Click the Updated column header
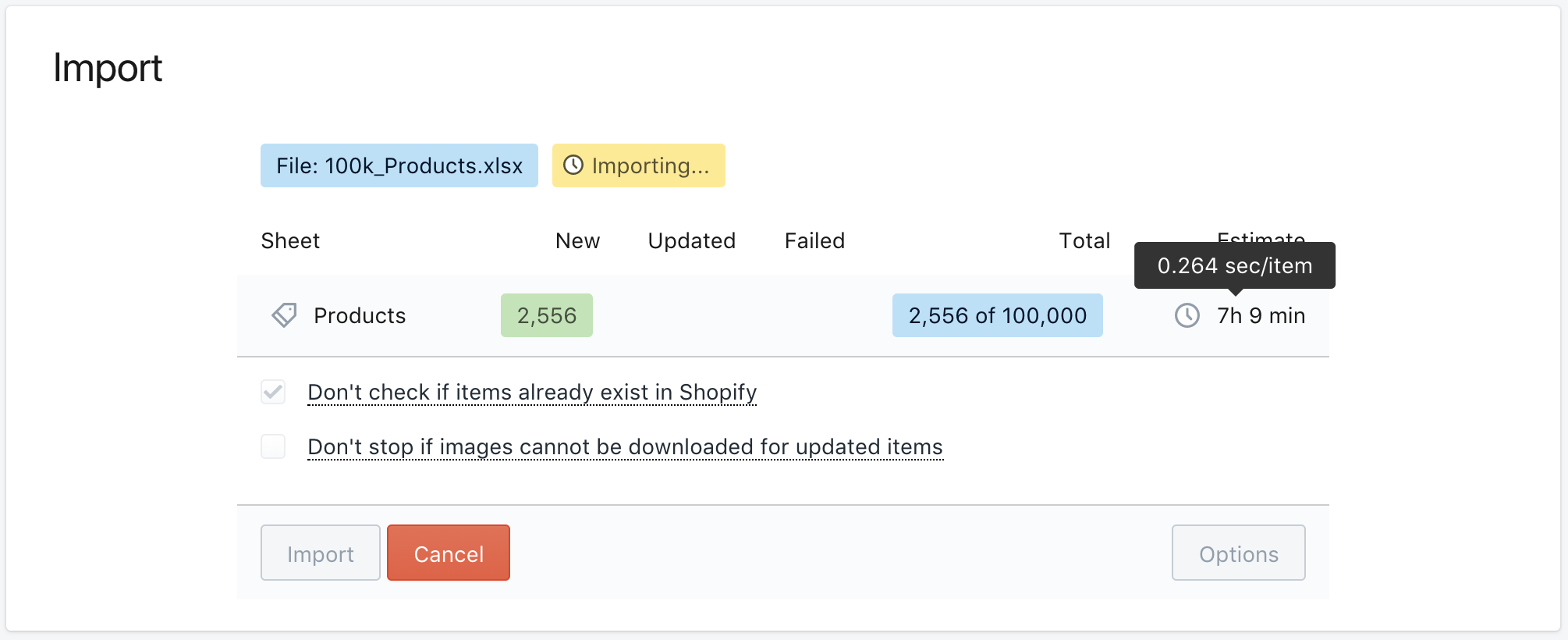Viewport: 1568px width, 640px height. click(691, 240)
